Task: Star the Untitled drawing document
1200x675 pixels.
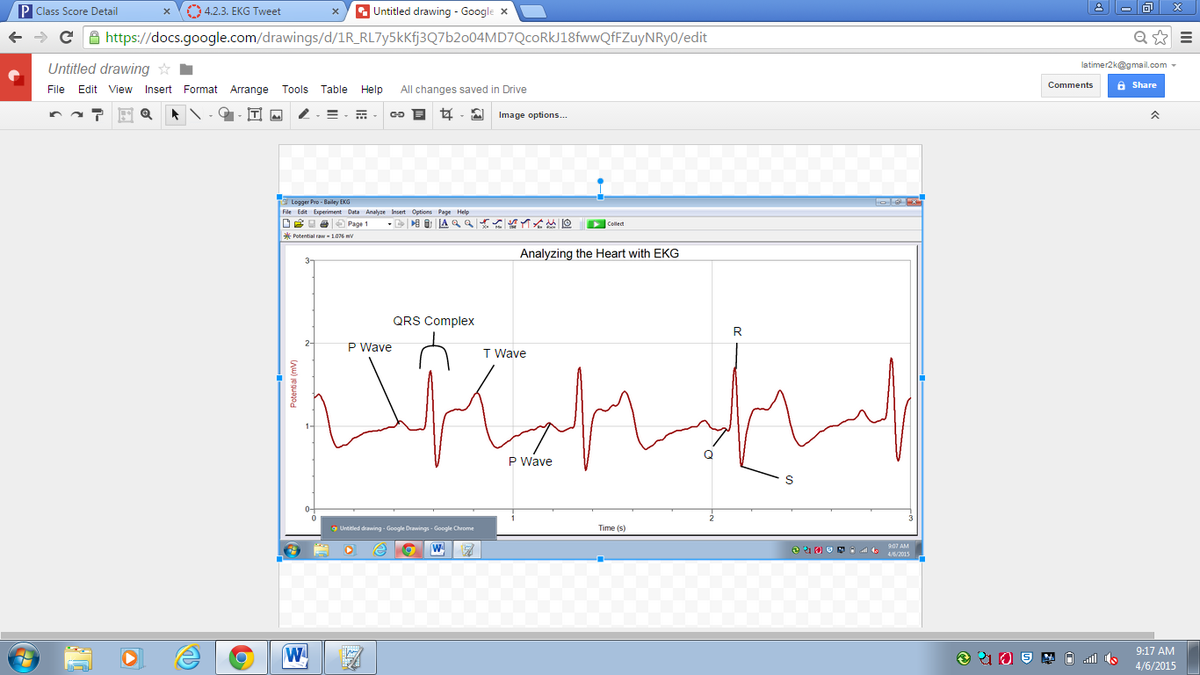Action: point(166,69)
